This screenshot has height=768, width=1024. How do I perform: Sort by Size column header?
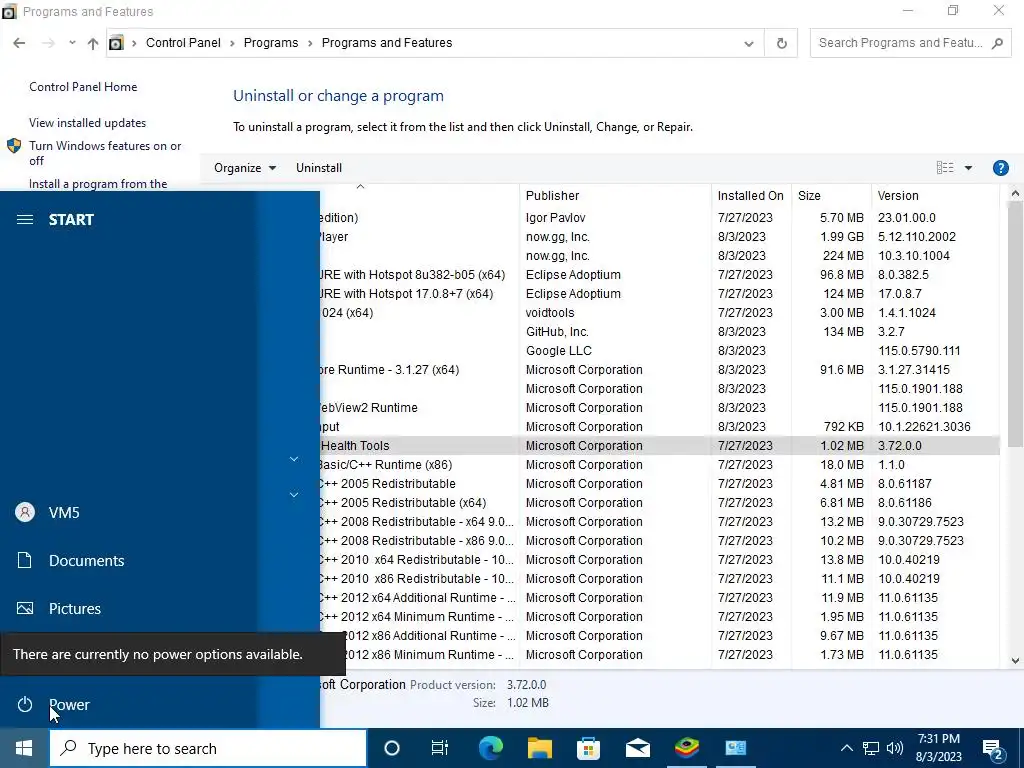coord(831,195)
